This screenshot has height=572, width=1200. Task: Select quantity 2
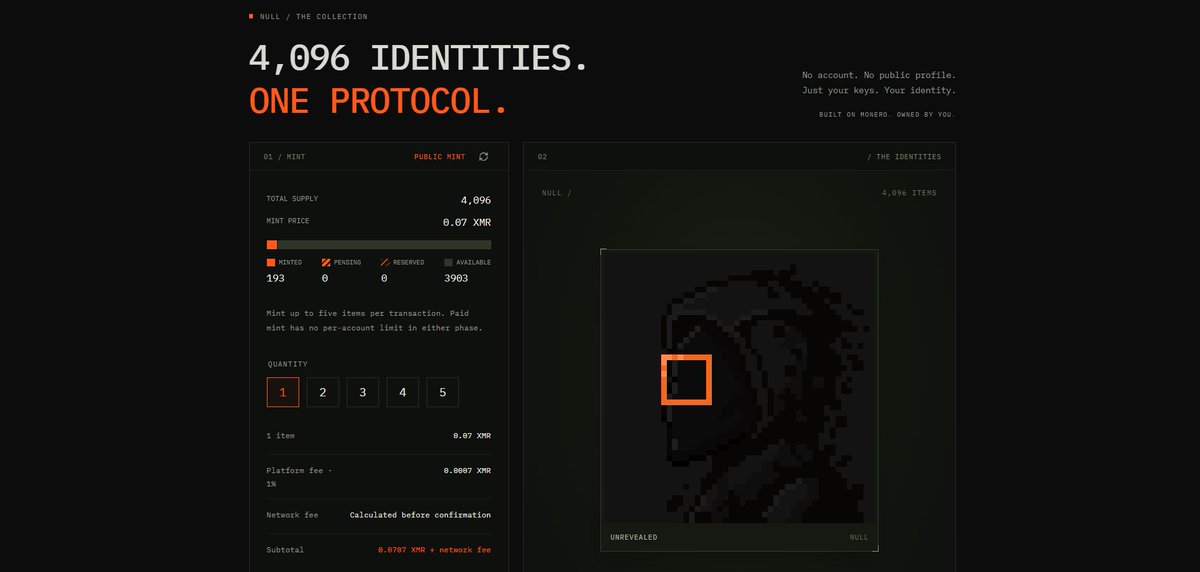coord(323,392)
